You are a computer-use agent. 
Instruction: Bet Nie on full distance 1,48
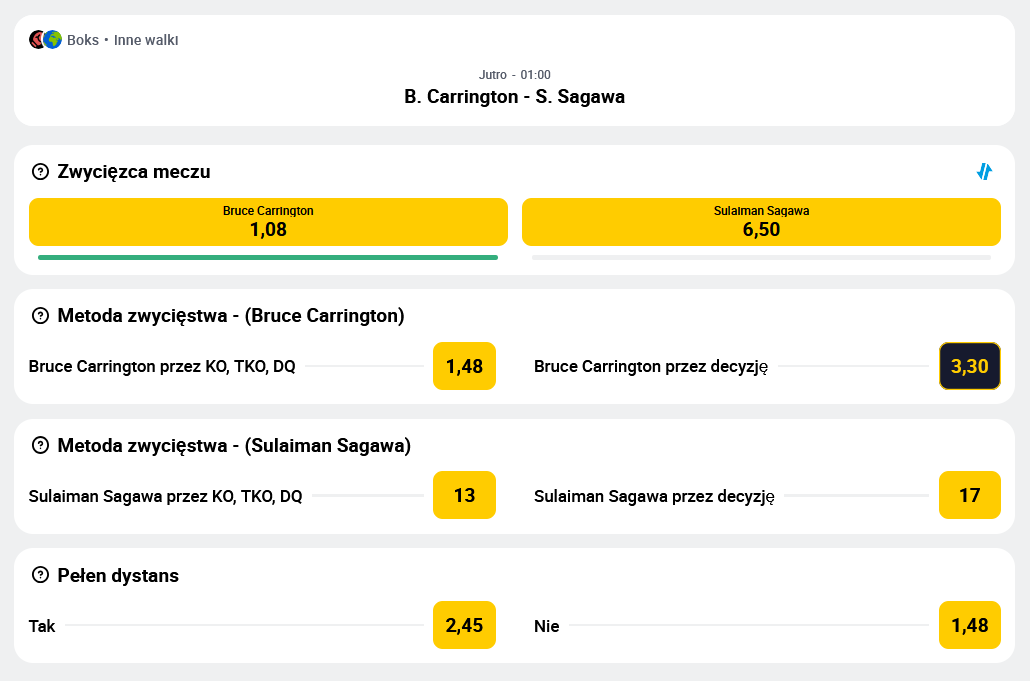pyautogui.click(x=969, y=625)
